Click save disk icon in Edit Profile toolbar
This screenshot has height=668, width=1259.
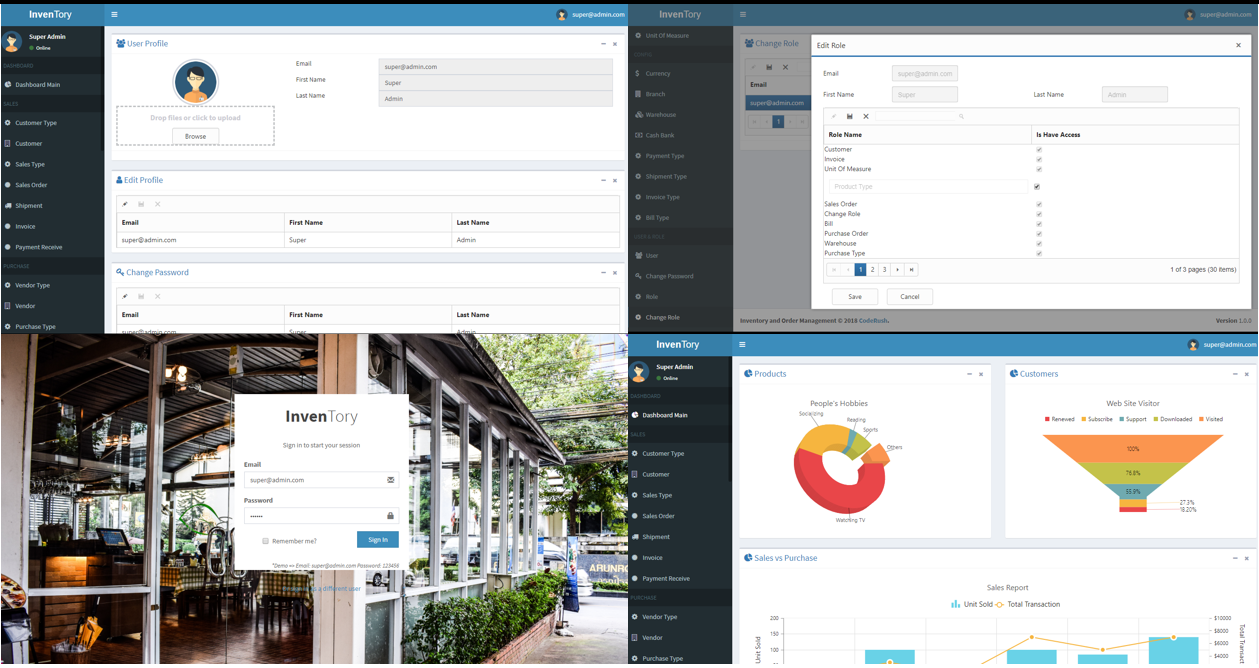pyautogui.click(x=141, y=204)
